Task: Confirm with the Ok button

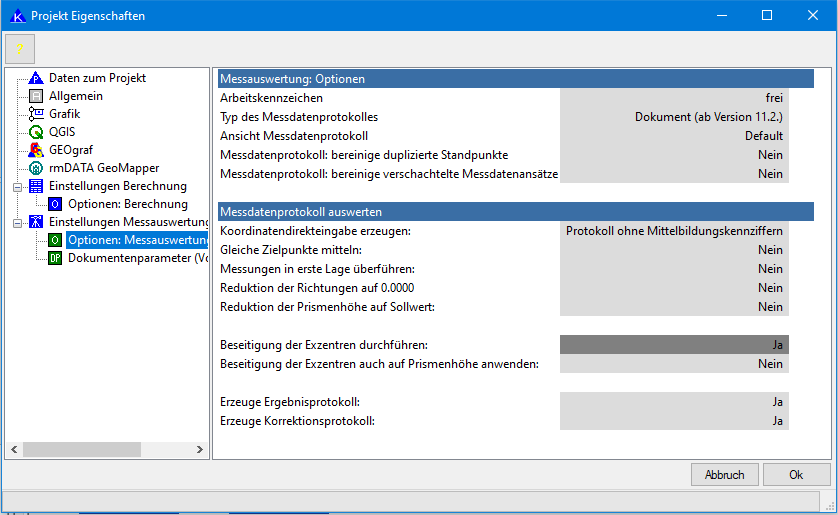Action: coord(796,475)
